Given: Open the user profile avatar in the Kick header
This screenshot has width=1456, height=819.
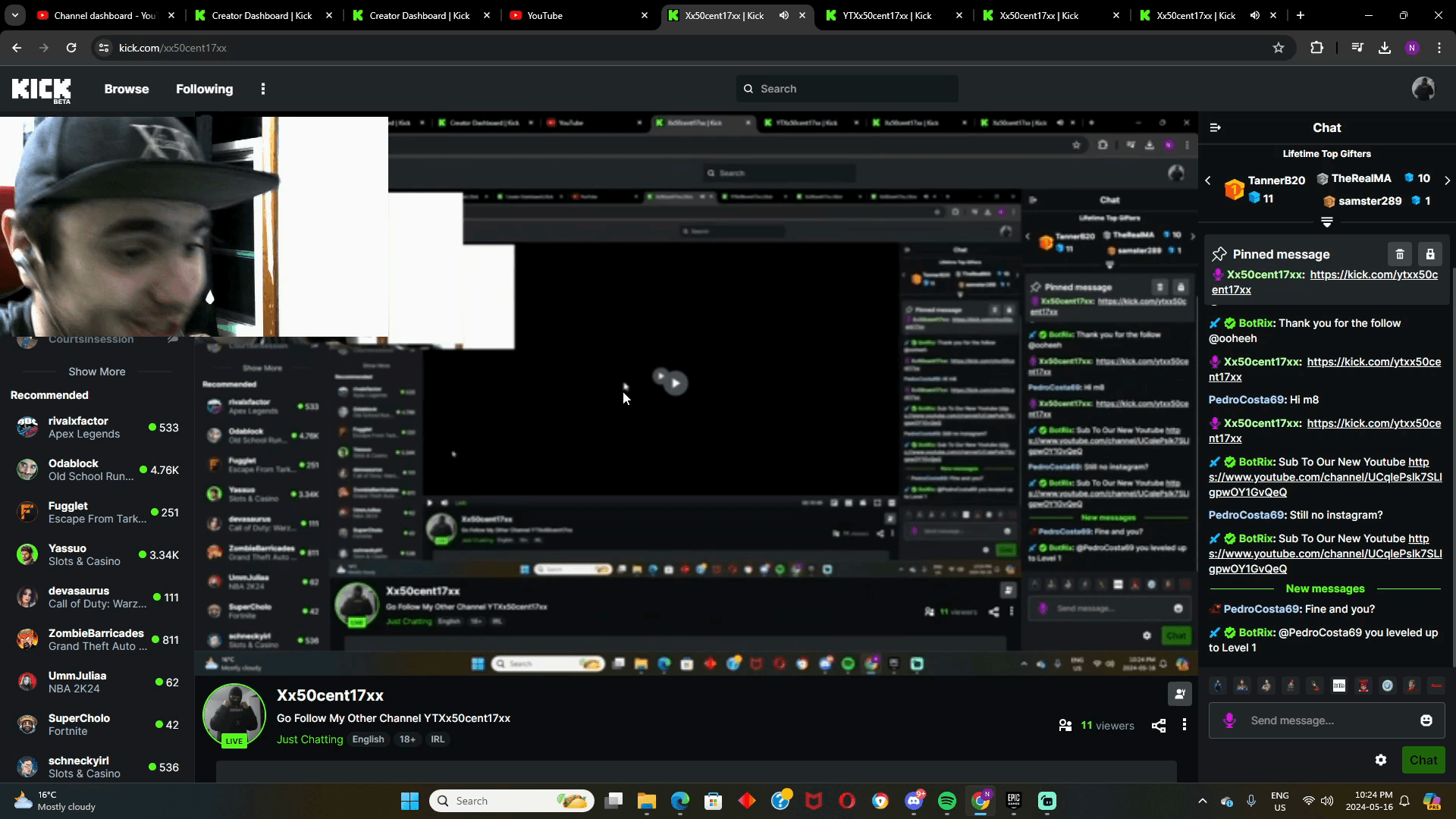Looking at the screenshot, I should pos(1423,89).
